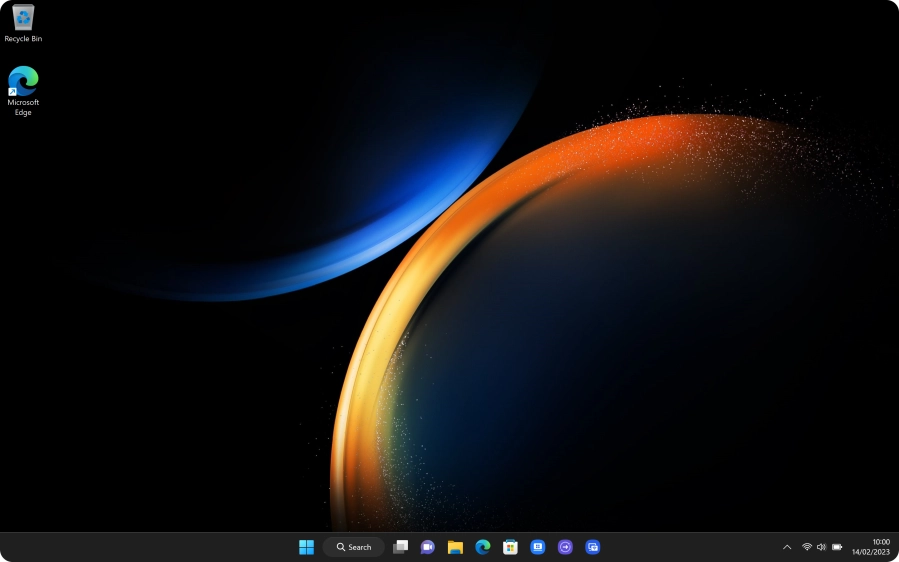The width and height of the screenshot is (899, 562).
Task: Launch the Teams Chat taskbar icon
Action: coord(427,547)
